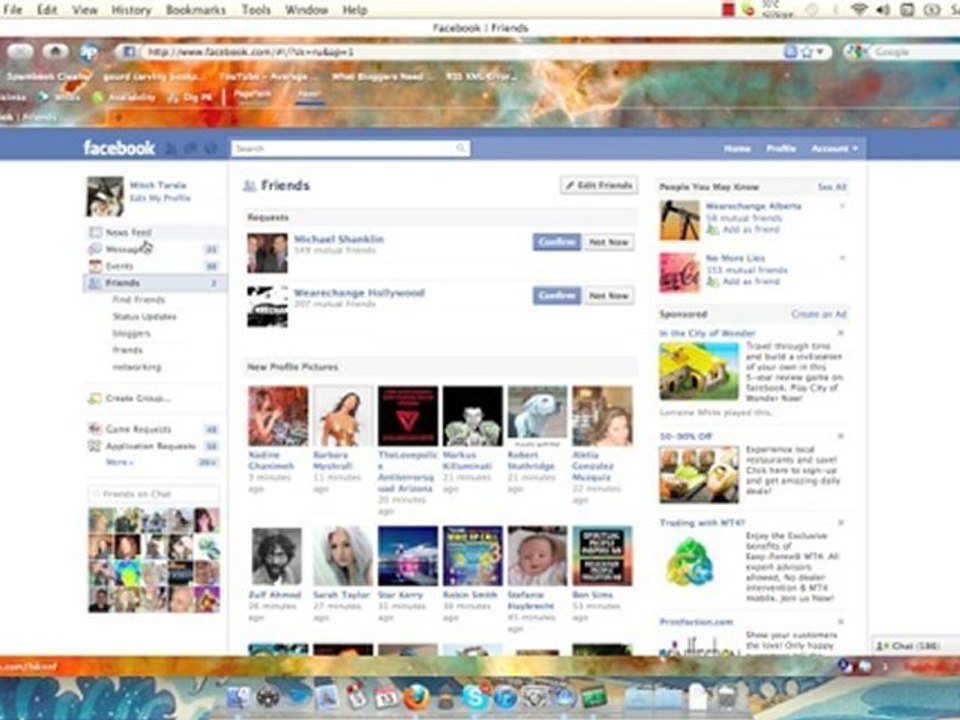
Task: Open the Tools menu
Action: pos(255,10)
